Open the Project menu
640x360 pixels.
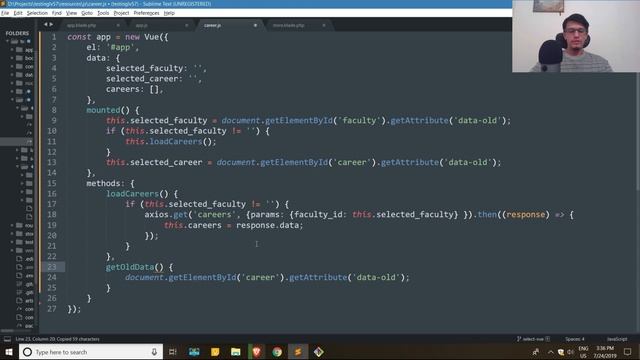click(121, 13)
